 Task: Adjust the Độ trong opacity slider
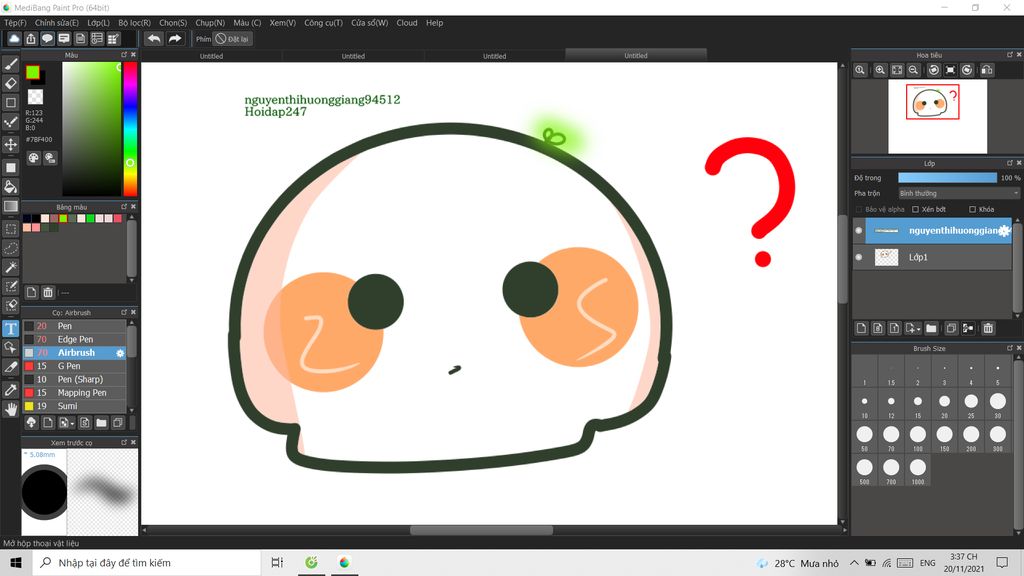(946, 177)
